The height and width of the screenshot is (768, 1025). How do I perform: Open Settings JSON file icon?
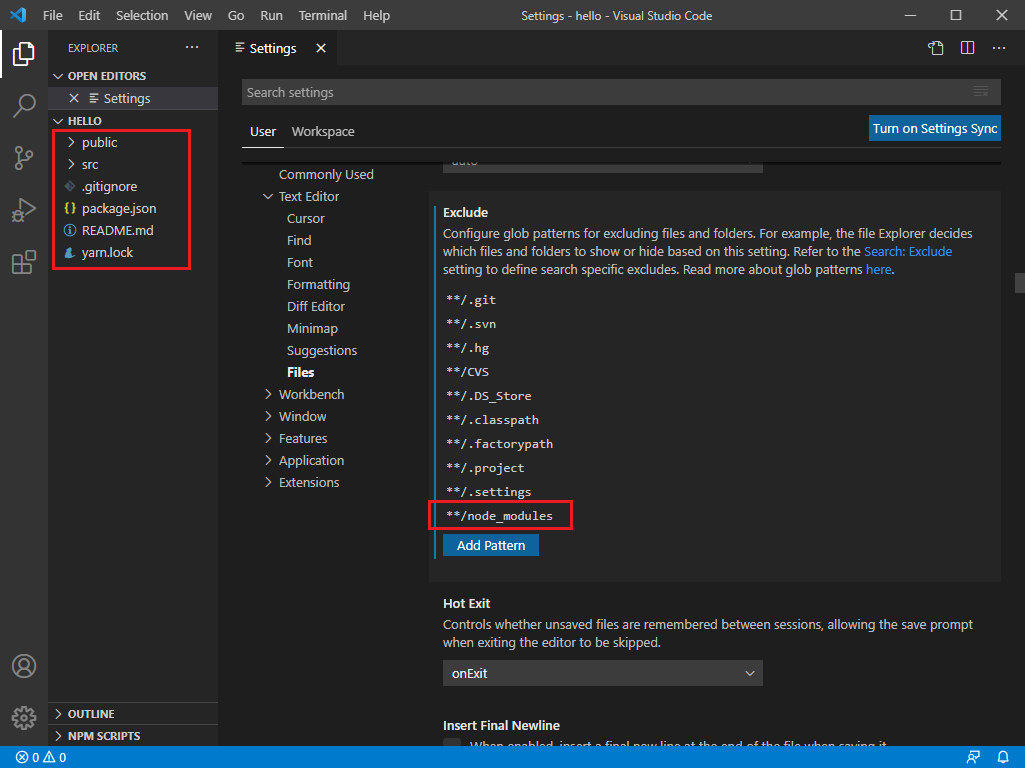(x=935, y=48)
